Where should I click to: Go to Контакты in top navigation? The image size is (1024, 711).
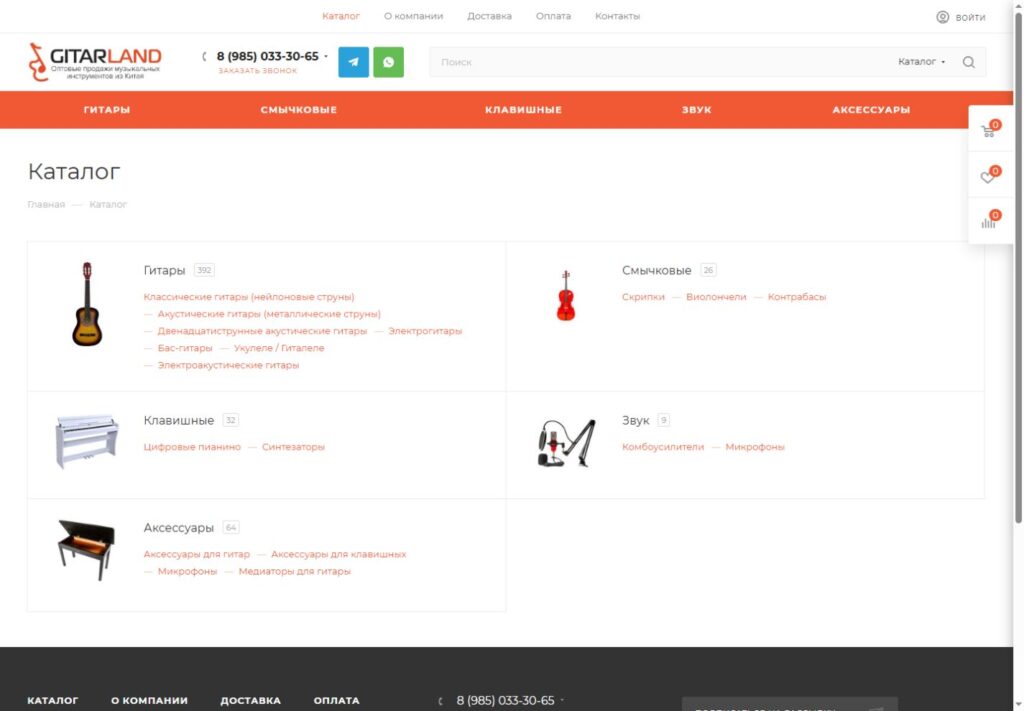(x=617, y=16)
